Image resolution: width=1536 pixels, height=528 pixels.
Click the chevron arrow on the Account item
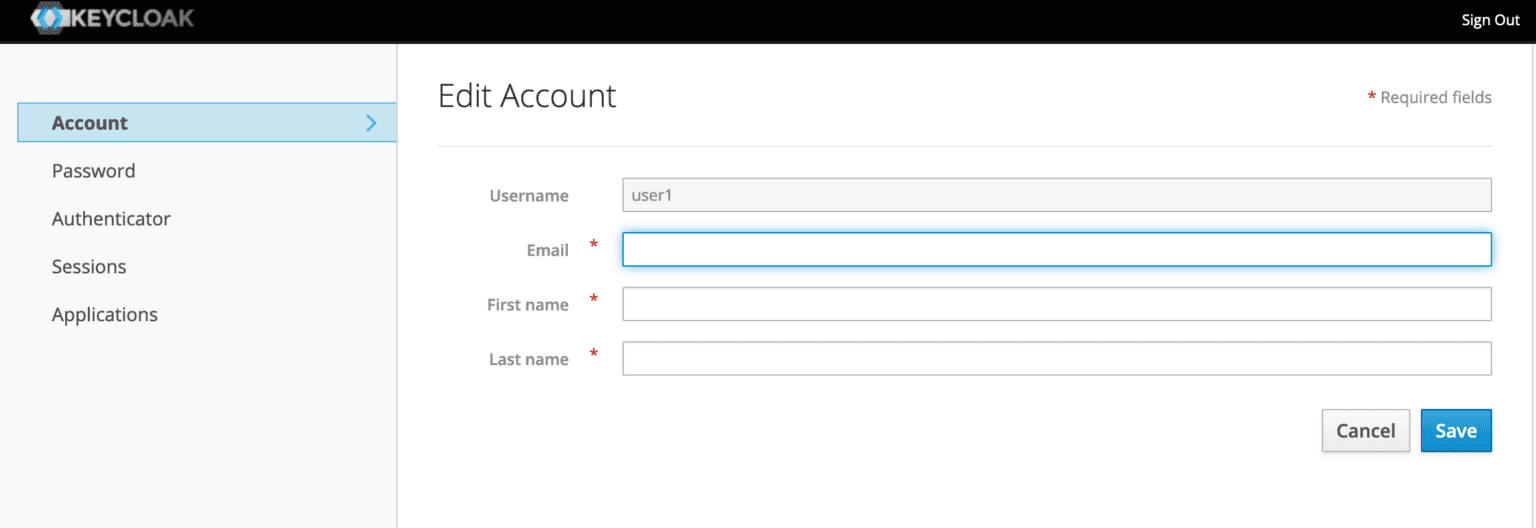[372, 123]
